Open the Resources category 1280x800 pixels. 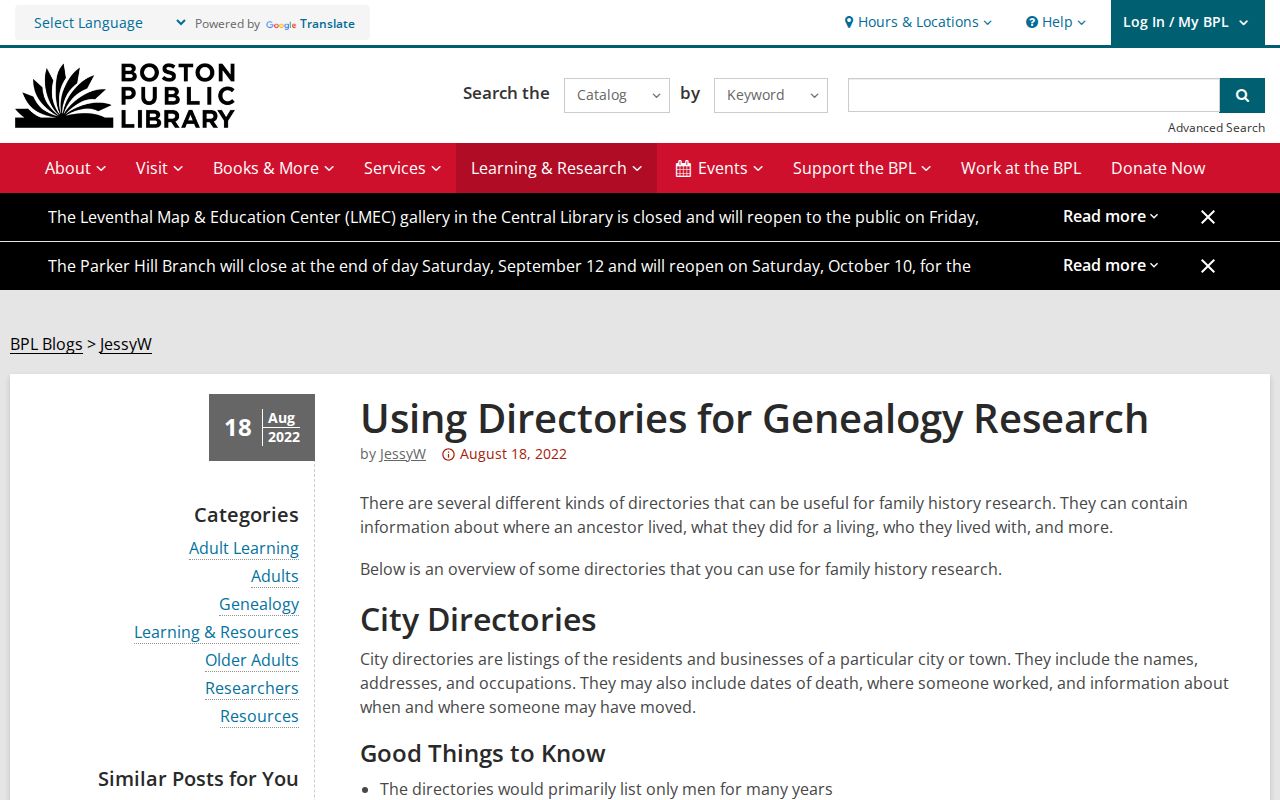point(259,716)
